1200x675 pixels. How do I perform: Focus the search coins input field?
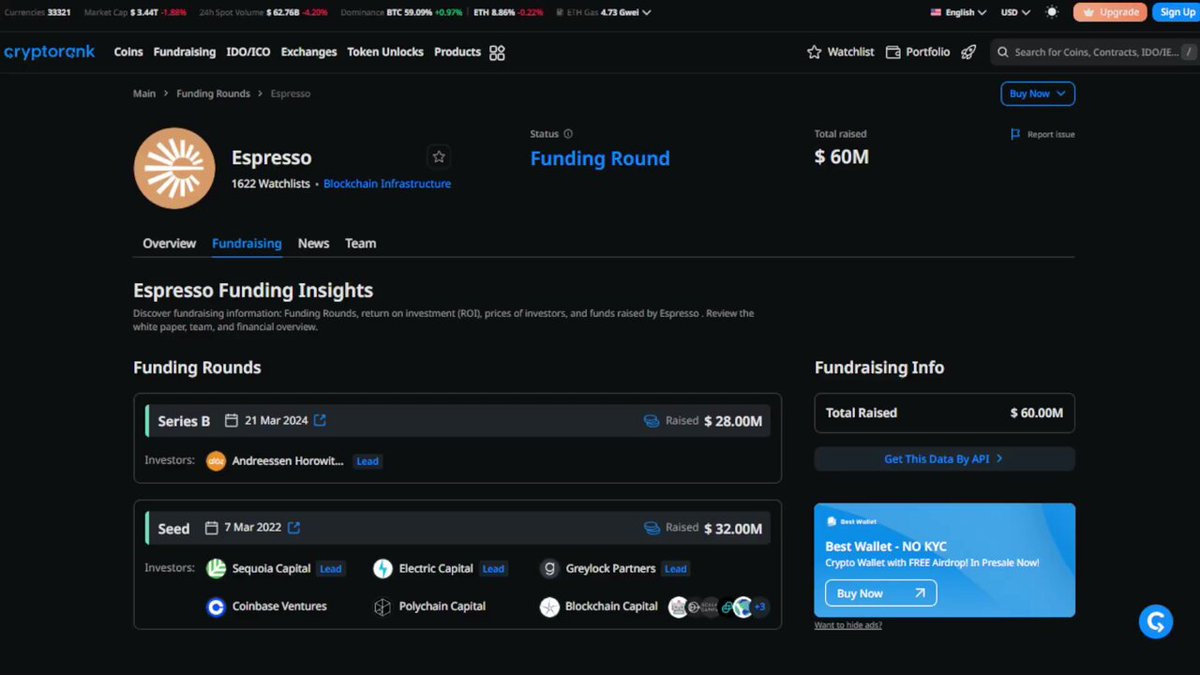[1095, 52]
